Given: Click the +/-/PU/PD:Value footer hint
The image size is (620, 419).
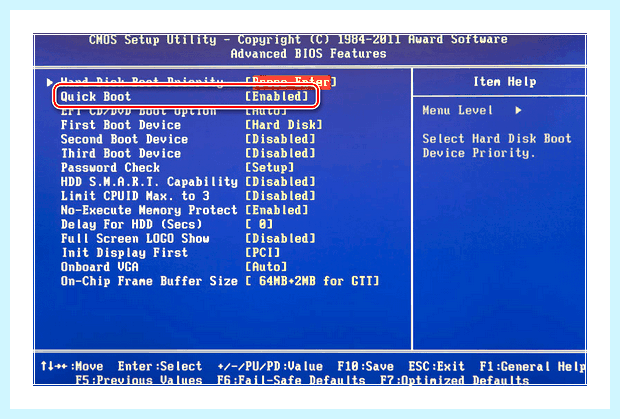Looking at the screenshot, I should (x=270, y=366).
